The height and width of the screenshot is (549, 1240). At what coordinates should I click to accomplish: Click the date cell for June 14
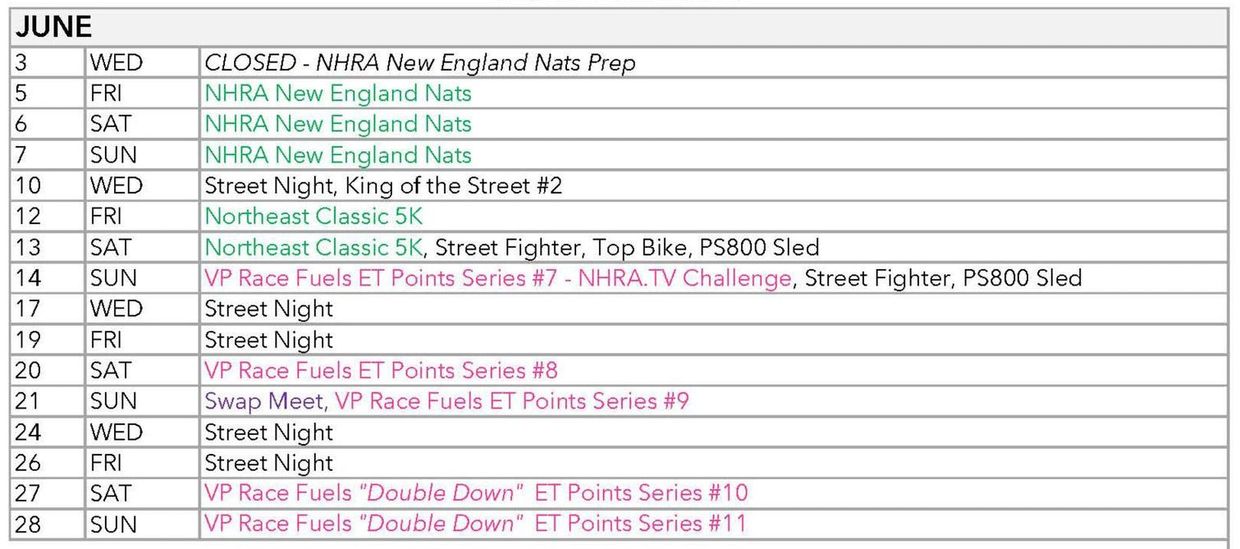coord(29,278)
